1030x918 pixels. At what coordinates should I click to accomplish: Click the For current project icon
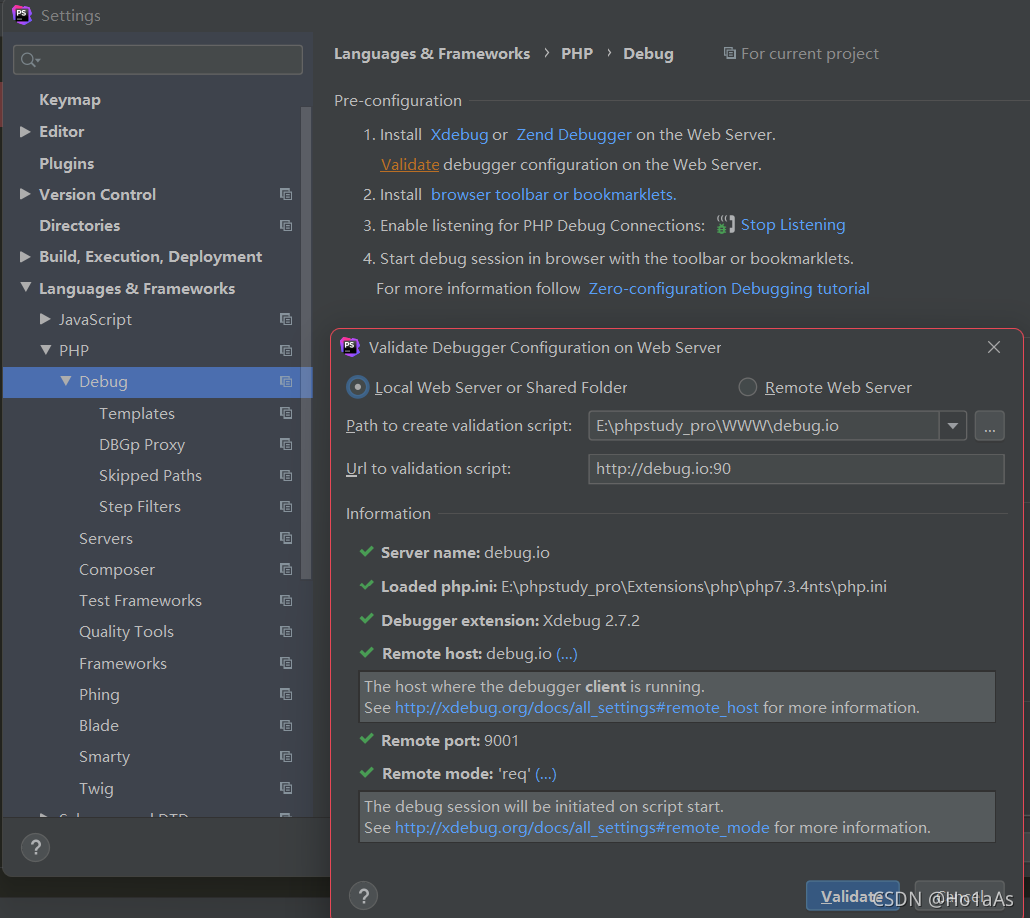[x=729, y=53]
